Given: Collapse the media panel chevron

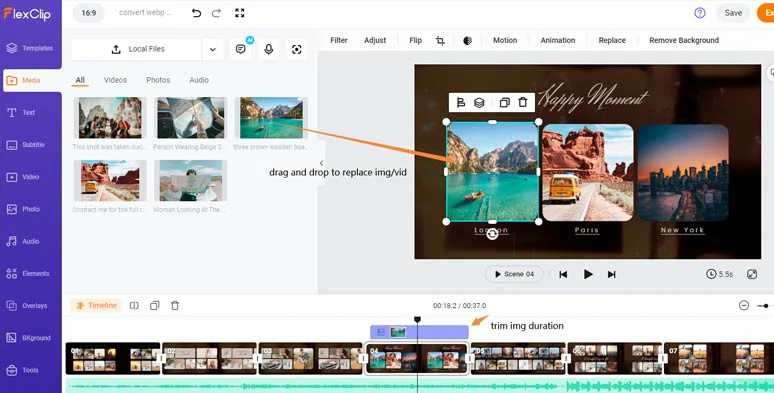Looking at the screenshot, I should click(321, 163).
